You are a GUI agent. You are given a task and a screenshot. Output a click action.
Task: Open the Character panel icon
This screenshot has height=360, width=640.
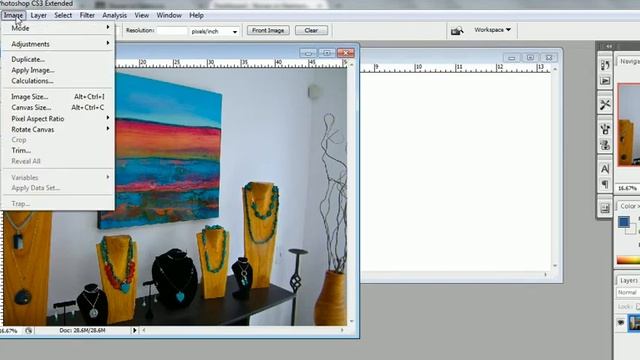coord(605,169)
